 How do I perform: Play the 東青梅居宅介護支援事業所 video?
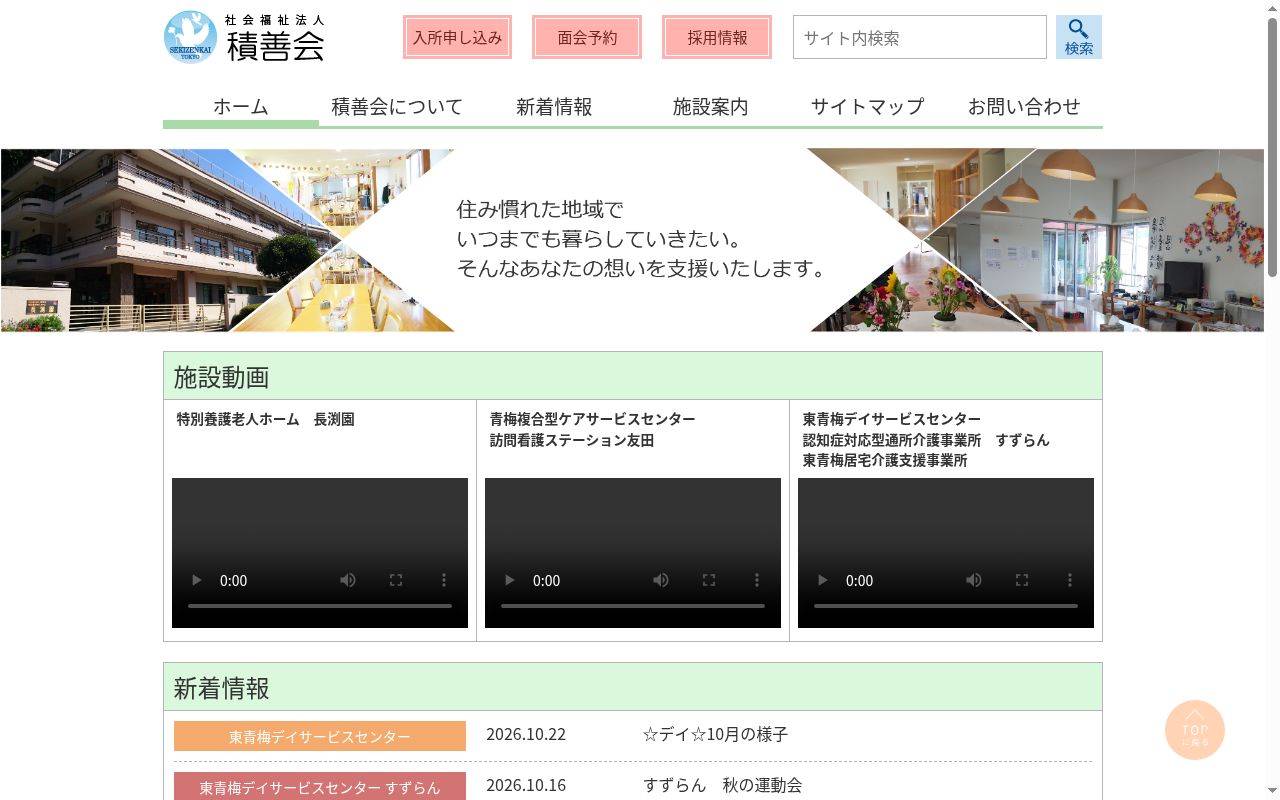pyautogui.click(x=823, y=580)
